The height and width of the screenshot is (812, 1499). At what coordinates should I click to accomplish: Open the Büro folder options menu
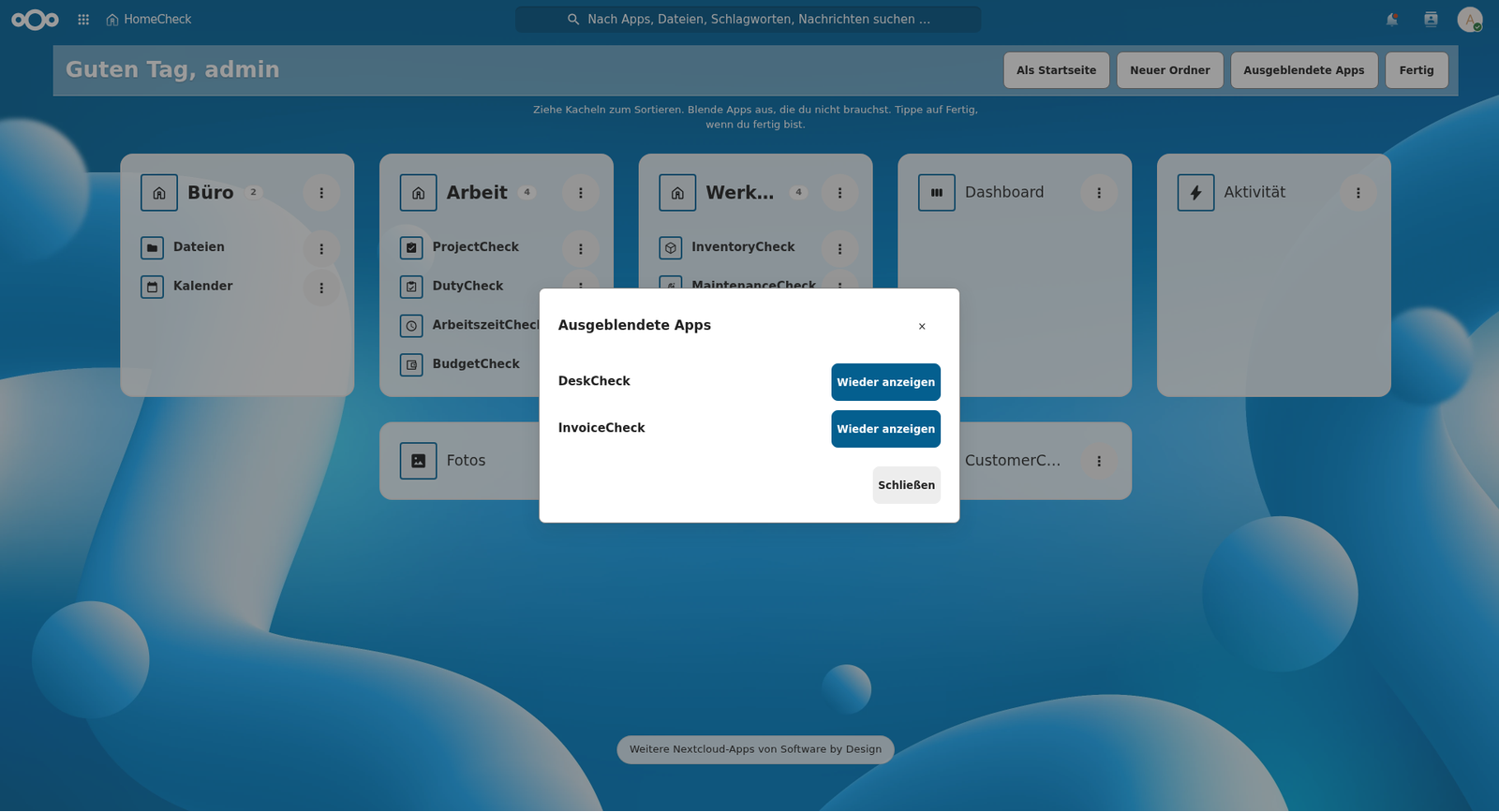(321, 193)
